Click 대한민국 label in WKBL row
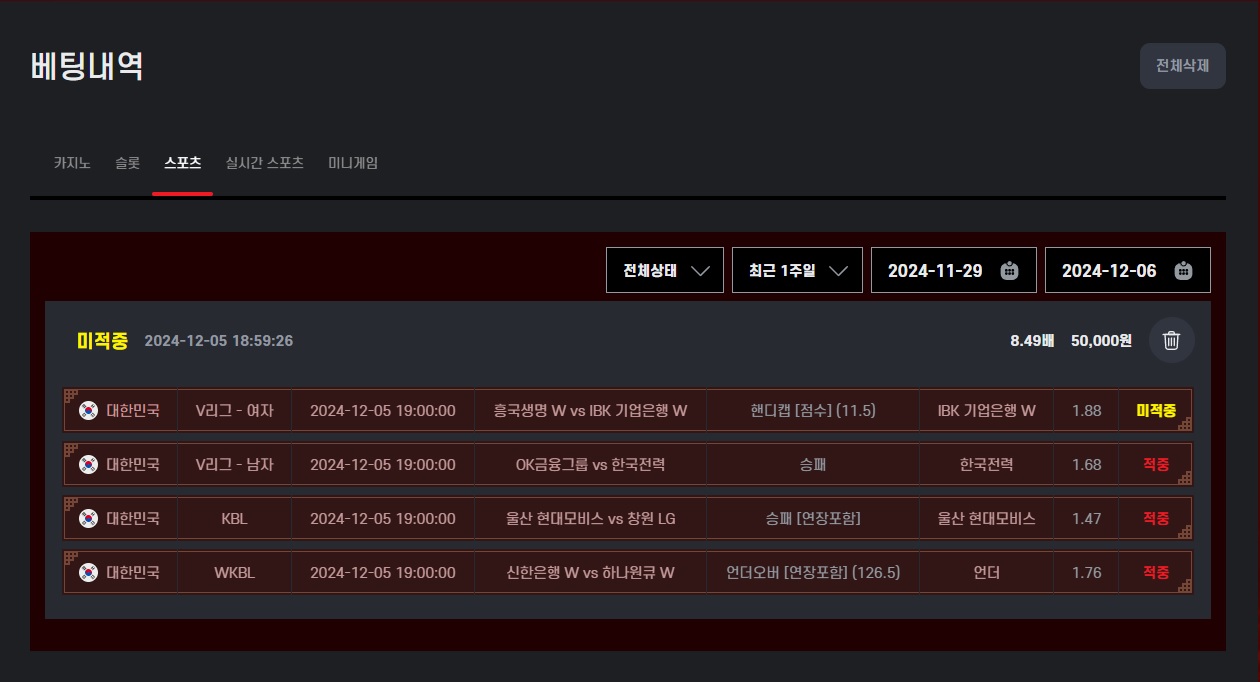 point(133,572)
